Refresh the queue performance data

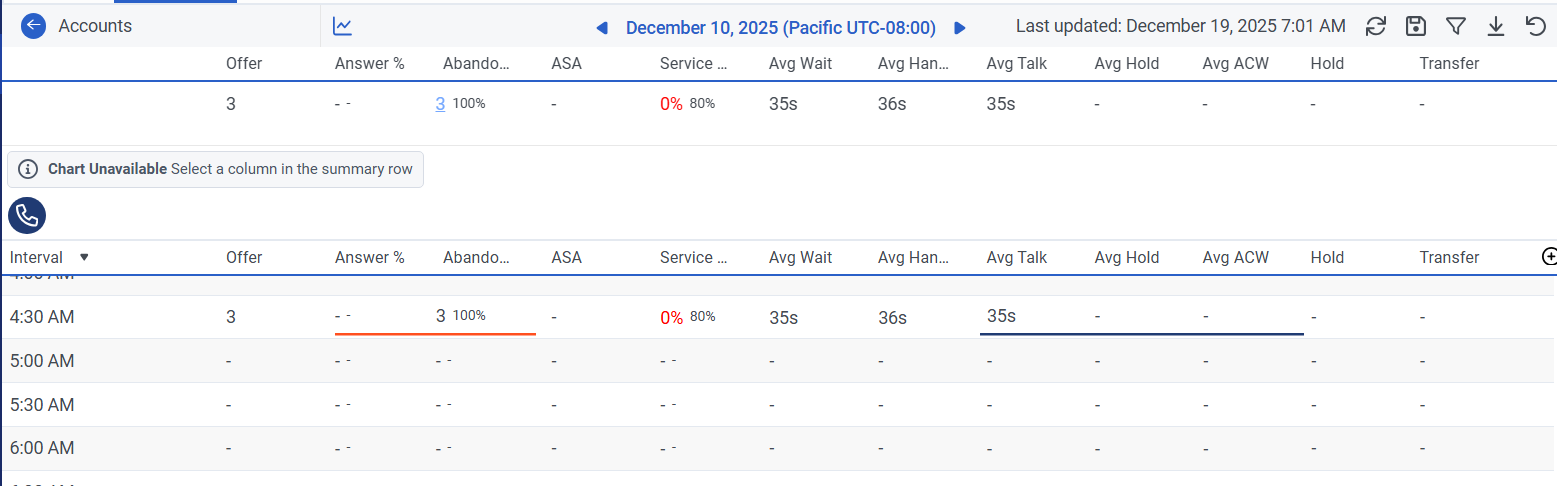pos(1376,26)
